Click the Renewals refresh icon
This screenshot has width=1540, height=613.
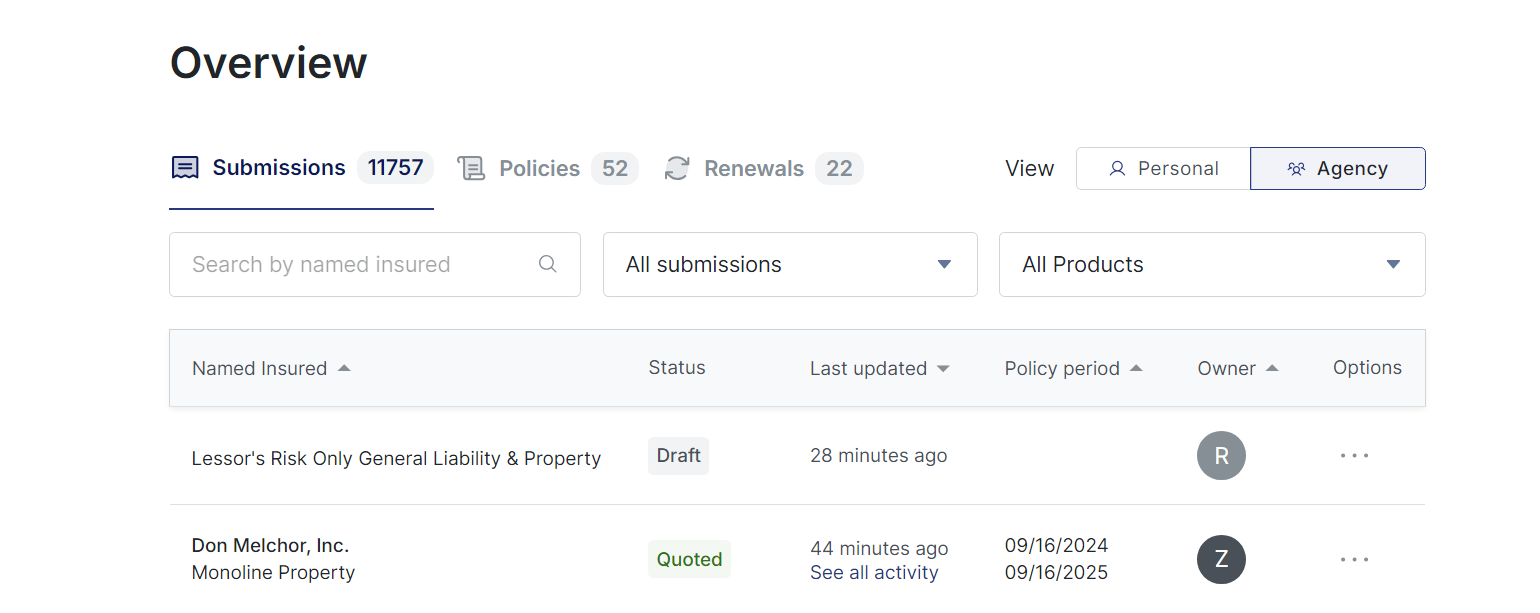pyautogui.click(x=677, y=168)
